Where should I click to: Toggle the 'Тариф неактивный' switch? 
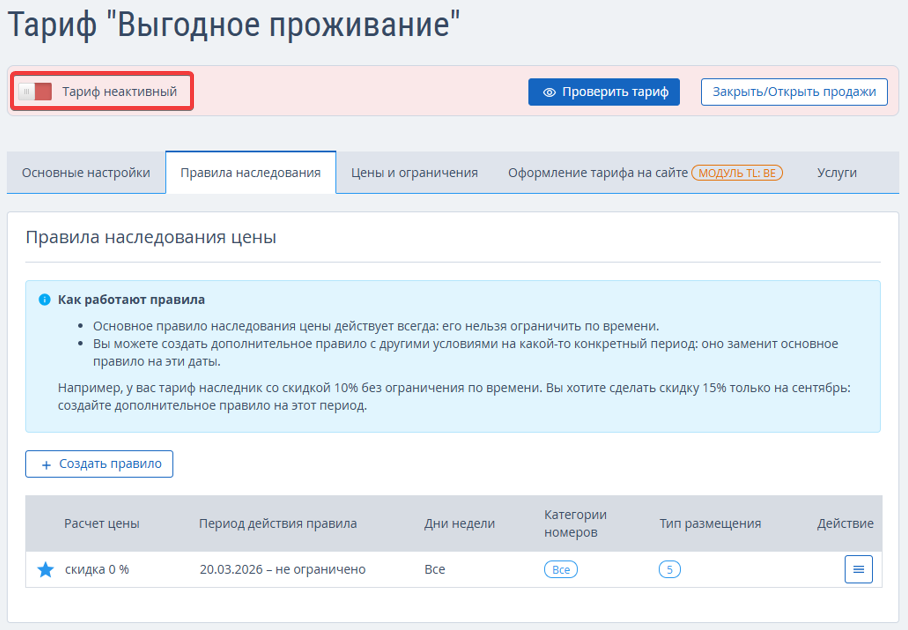[x=35, y=91]
